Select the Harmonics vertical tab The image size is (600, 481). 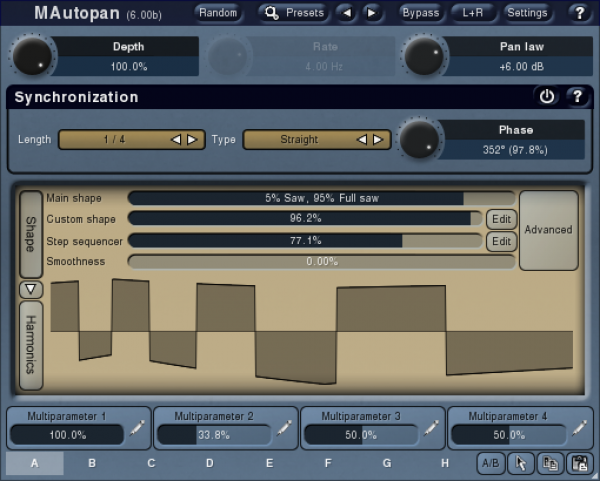point(31,345)
